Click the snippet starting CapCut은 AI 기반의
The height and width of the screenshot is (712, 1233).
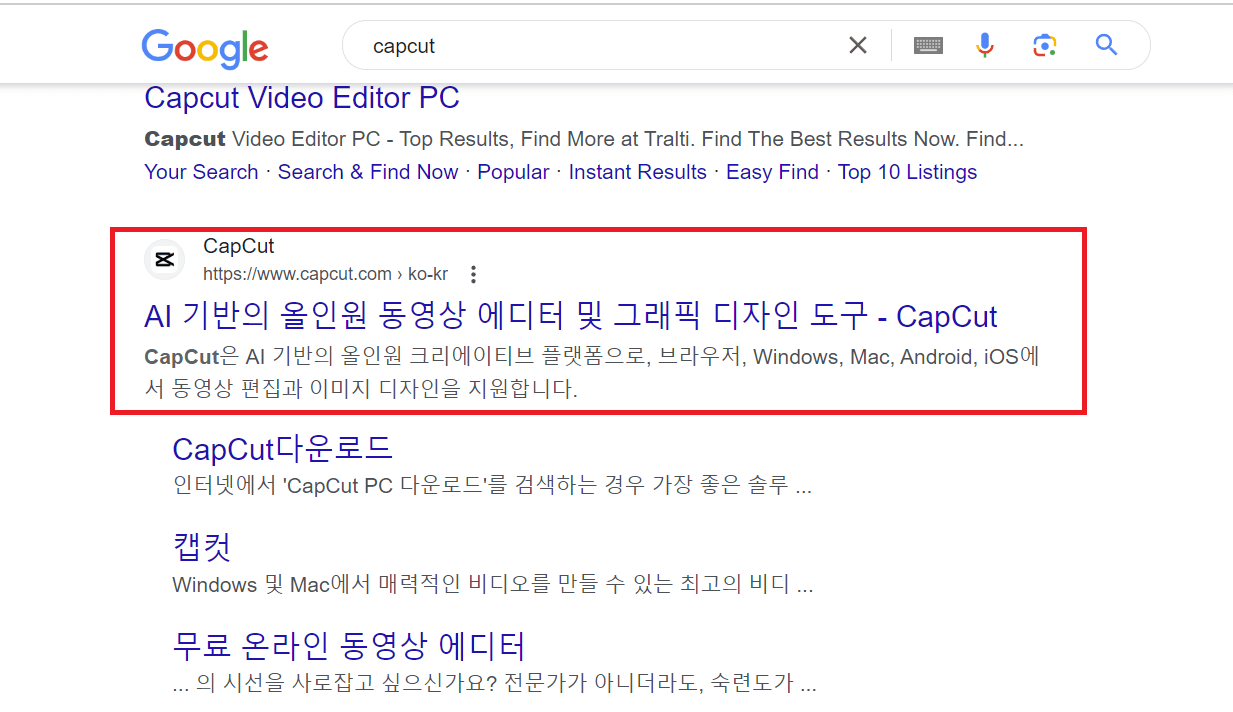(x=593, y=373)
